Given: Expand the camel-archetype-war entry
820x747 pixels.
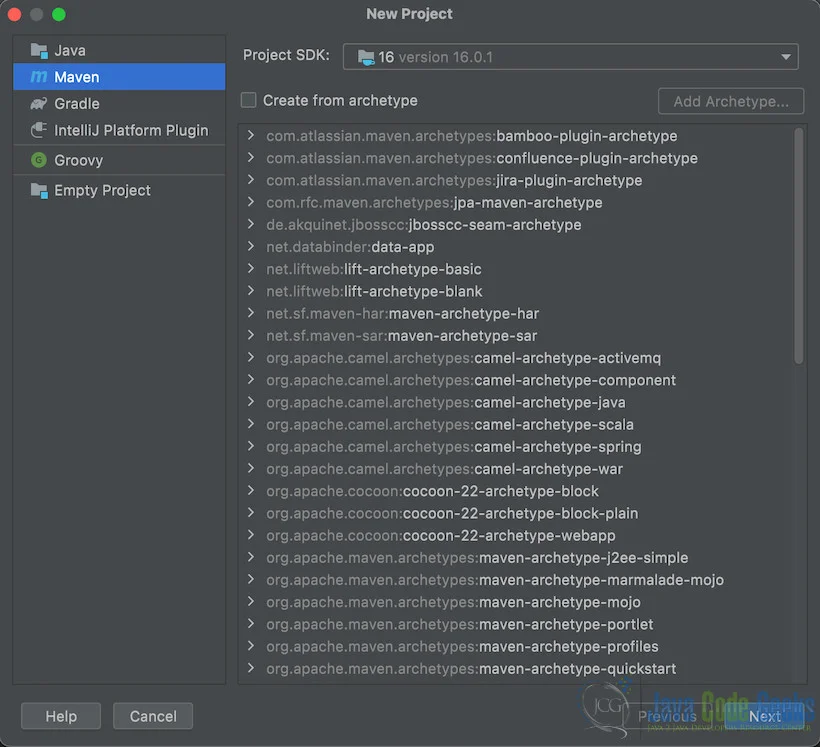Looking at the screenshot, I should tap(251, 468).
